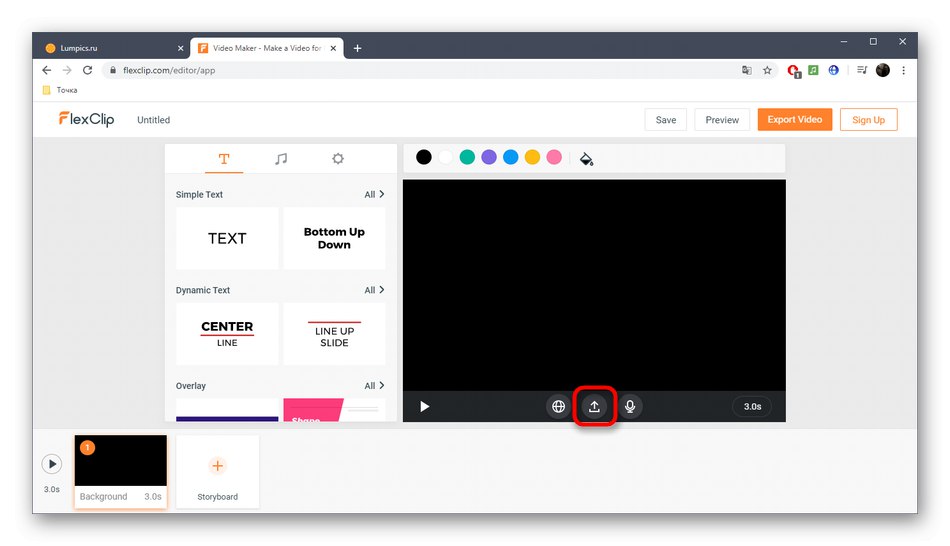Reload the current page
The image size is (950, 546).
[87, 70]
